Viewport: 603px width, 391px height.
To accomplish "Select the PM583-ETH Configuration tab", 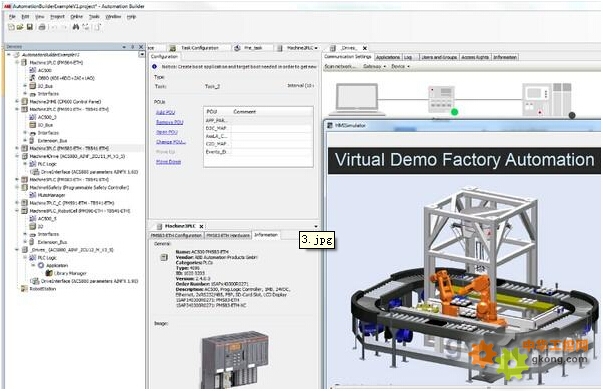I will click(176, 235).
